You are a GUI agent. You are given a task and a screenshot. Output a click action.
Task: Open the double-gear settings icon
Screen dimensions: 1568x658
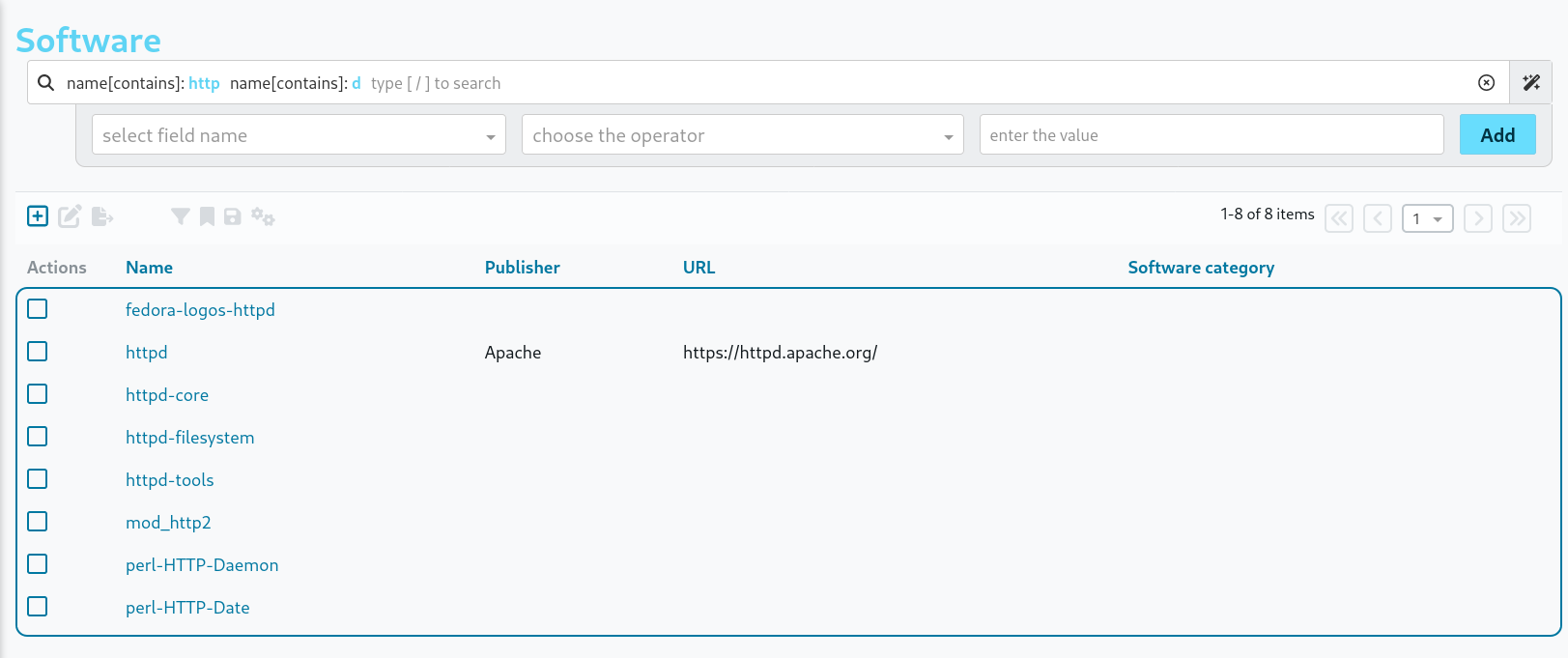pyautogui.click(x=263, y=216)
